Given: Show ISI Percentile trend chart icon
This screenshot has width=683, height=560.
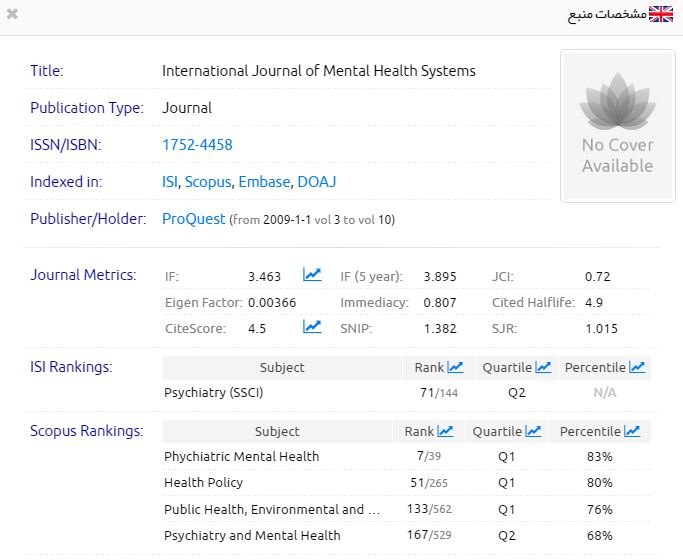Looking at the screenshot, I should tap(637, 368).
